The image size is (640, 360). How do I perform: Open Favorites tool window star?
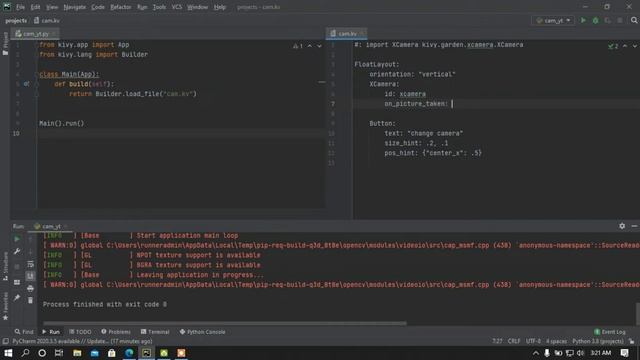point(5,306)
